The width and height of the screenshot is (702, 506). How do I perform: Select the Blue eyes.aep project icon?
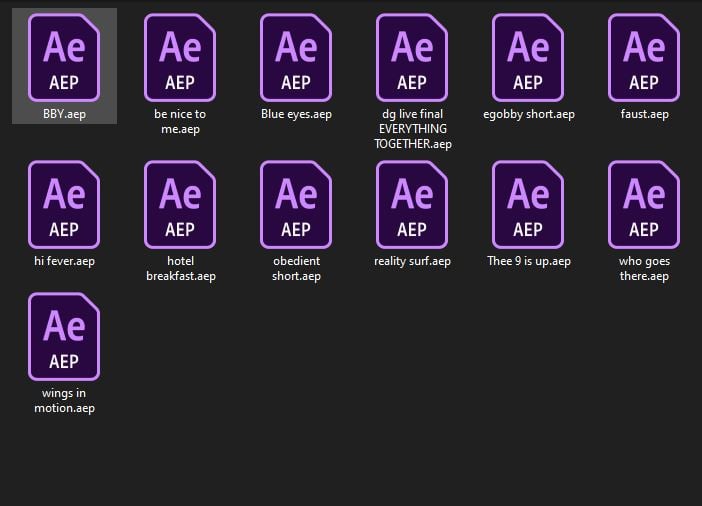point(296,58)
